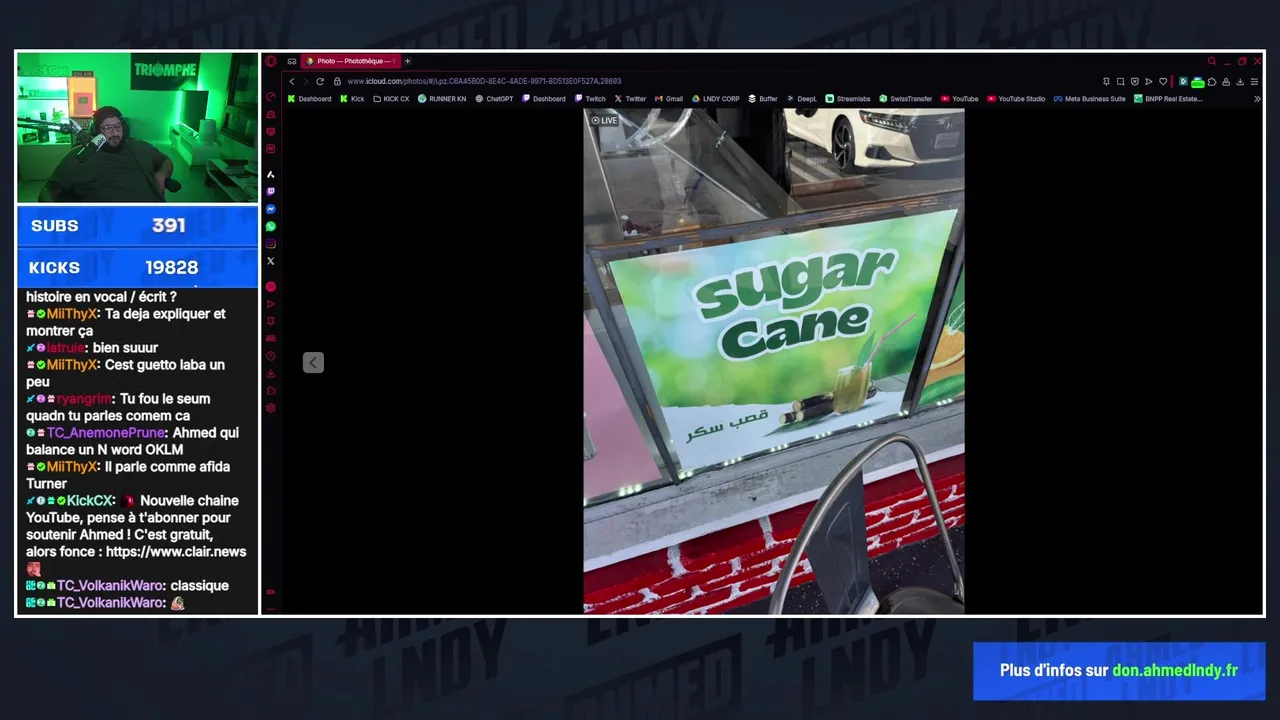Click the don.ahmedlndy.fr banner link
Screen dimensions: 1280x720
(x=1175, y=671)
